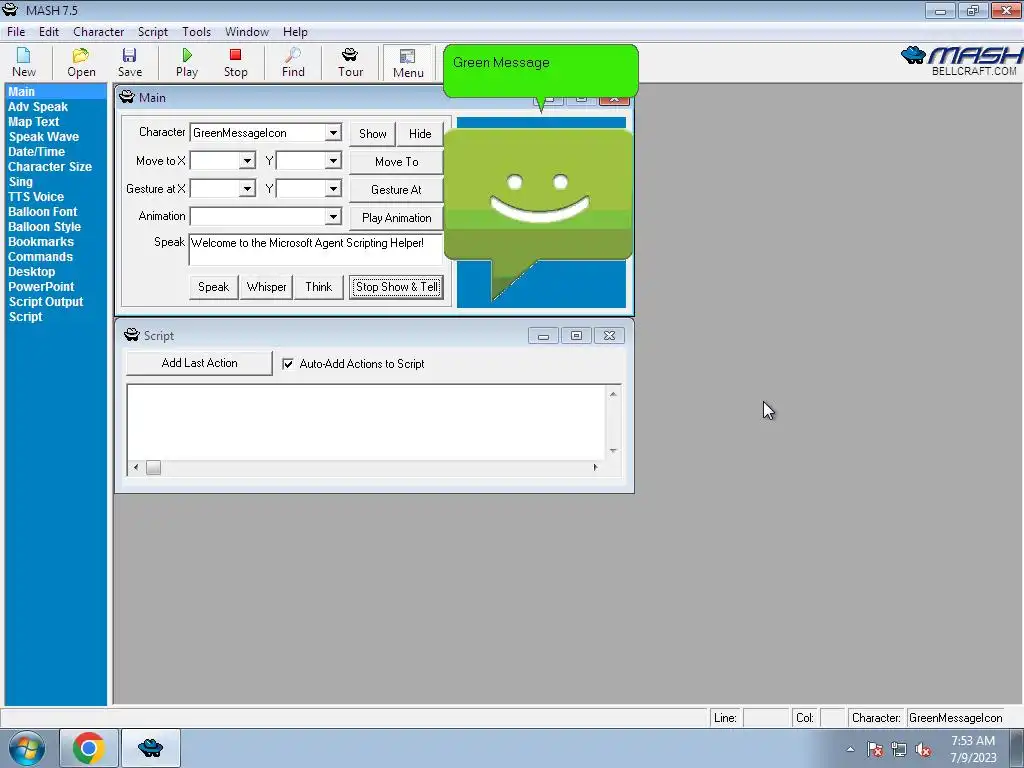Click the Speak text input field
The height and width of the screenshot is (768, 1024).
(316, 249)
